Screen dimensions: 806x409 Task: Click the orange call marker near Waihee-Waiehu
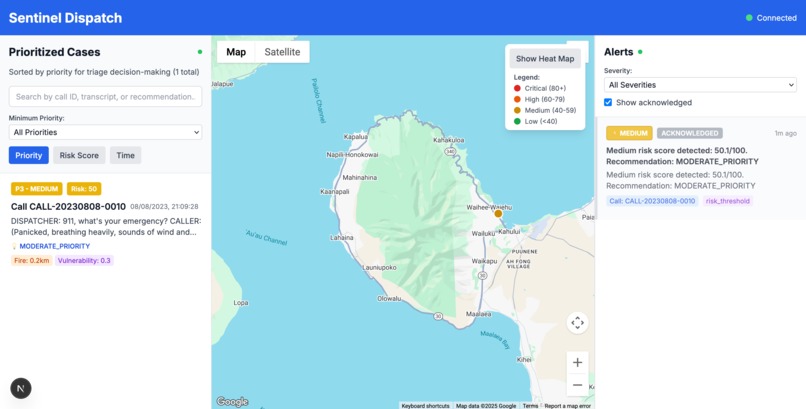(498, 213)
